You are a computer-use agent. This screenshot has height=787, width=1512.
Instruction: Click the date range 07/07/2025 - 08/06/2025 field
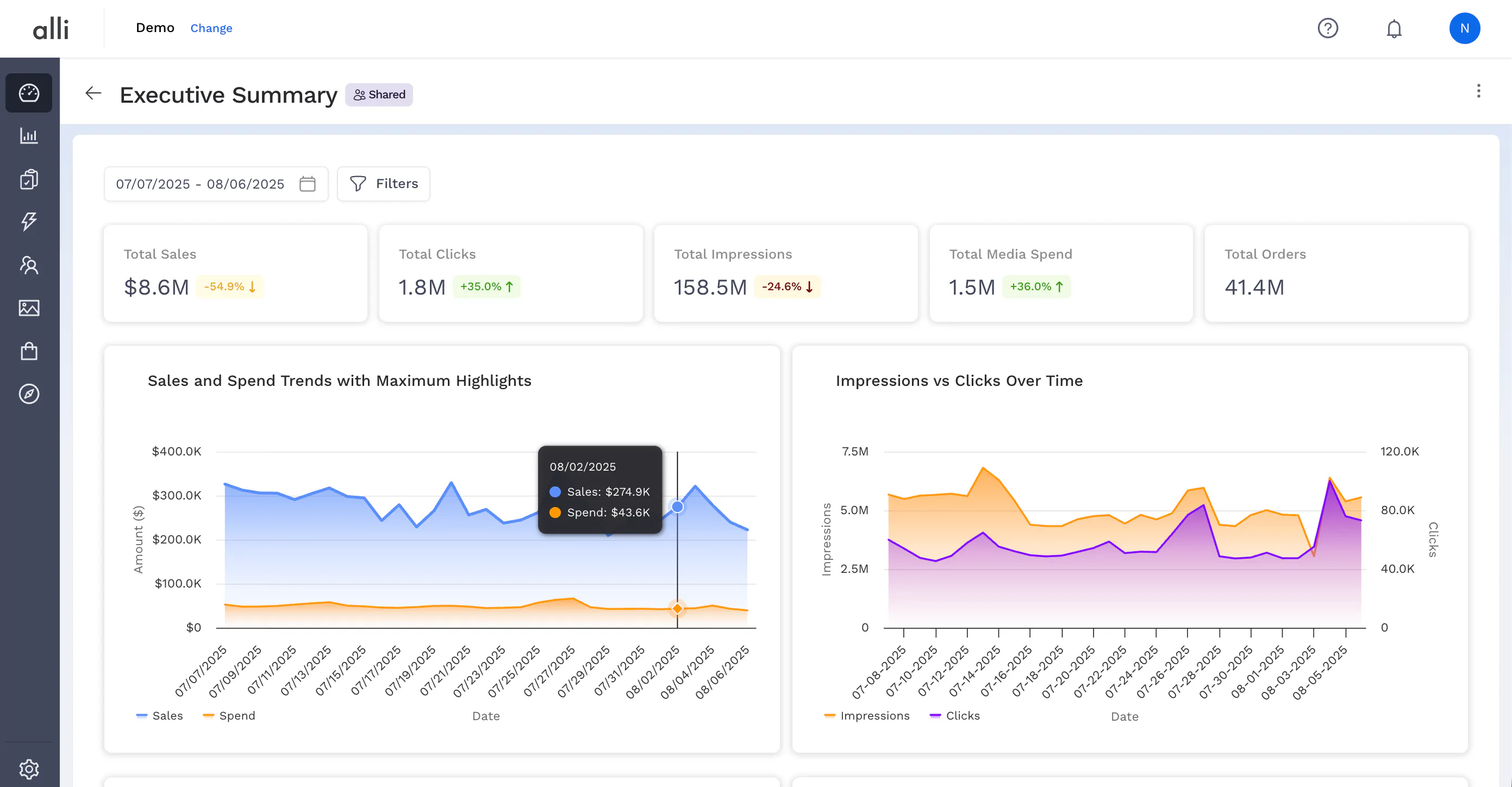pyautogui.click(x=199, y=184)
